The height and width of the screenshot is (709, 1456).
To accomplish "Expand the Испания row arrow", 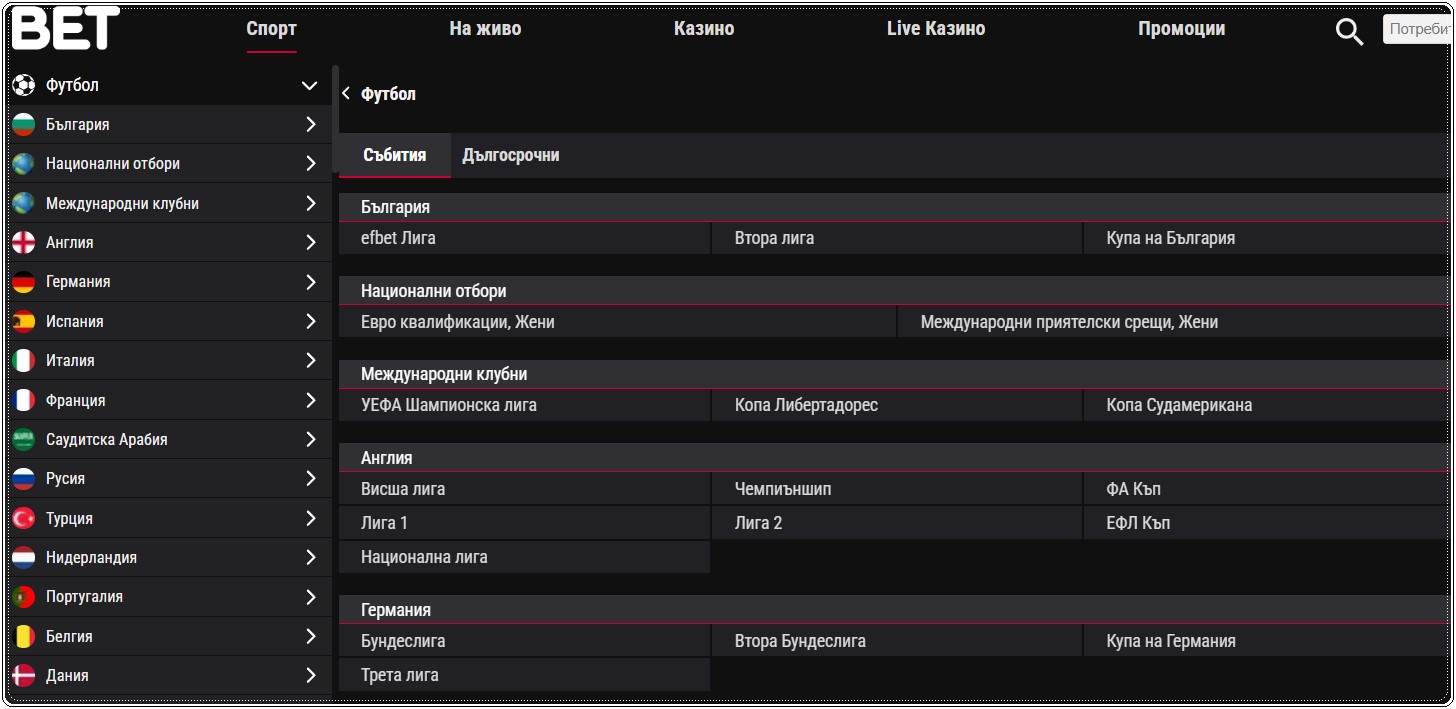I will [310, 321].
